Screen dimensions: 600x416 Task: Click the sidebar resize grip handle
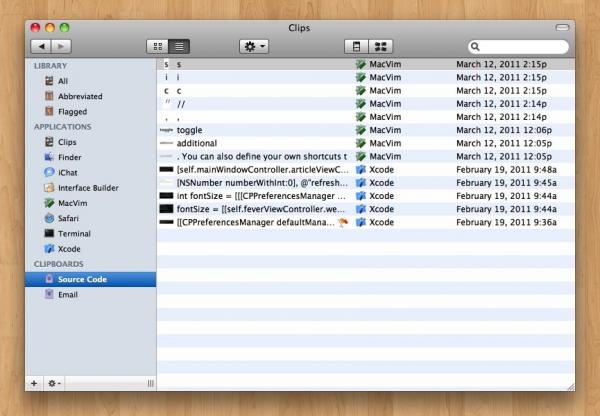click(x=151, y=383)
